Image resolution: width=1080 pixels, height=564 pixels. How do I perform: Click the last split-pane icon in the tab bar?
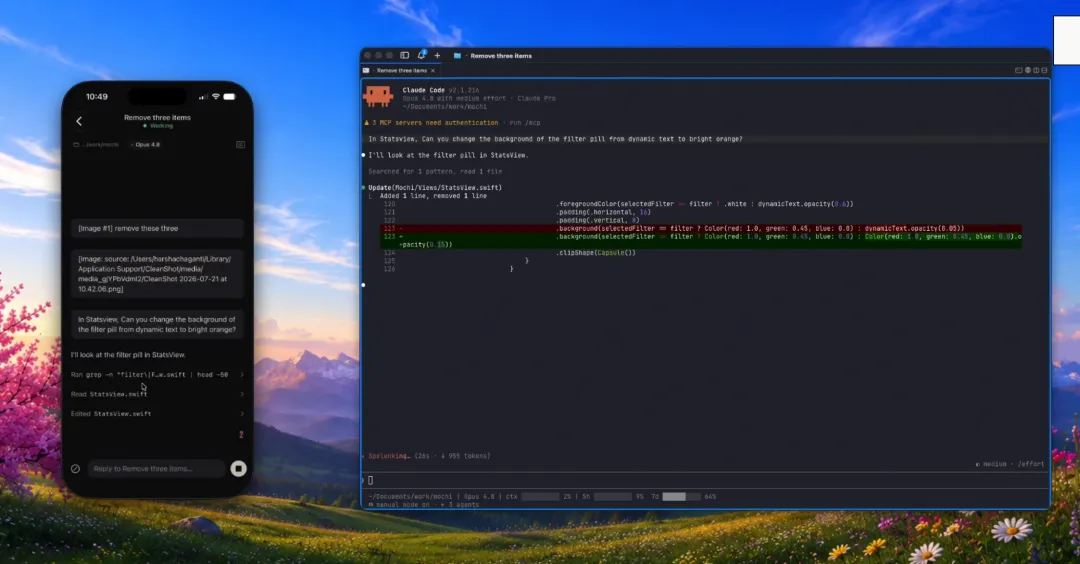click(1044, 70)
